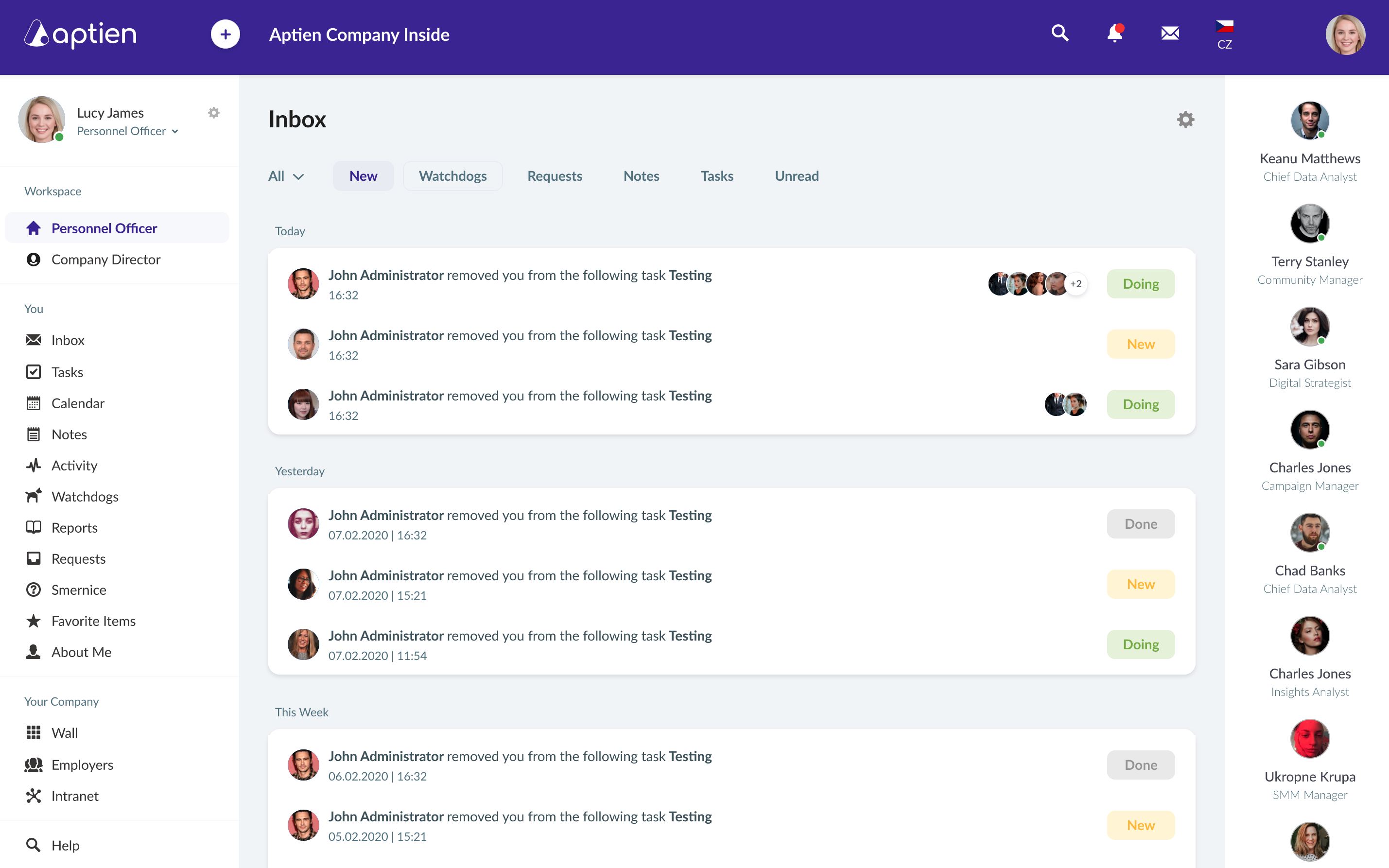Click the Doing status on today's first notification
The image size is (1389, 868).
(1141, 283)
